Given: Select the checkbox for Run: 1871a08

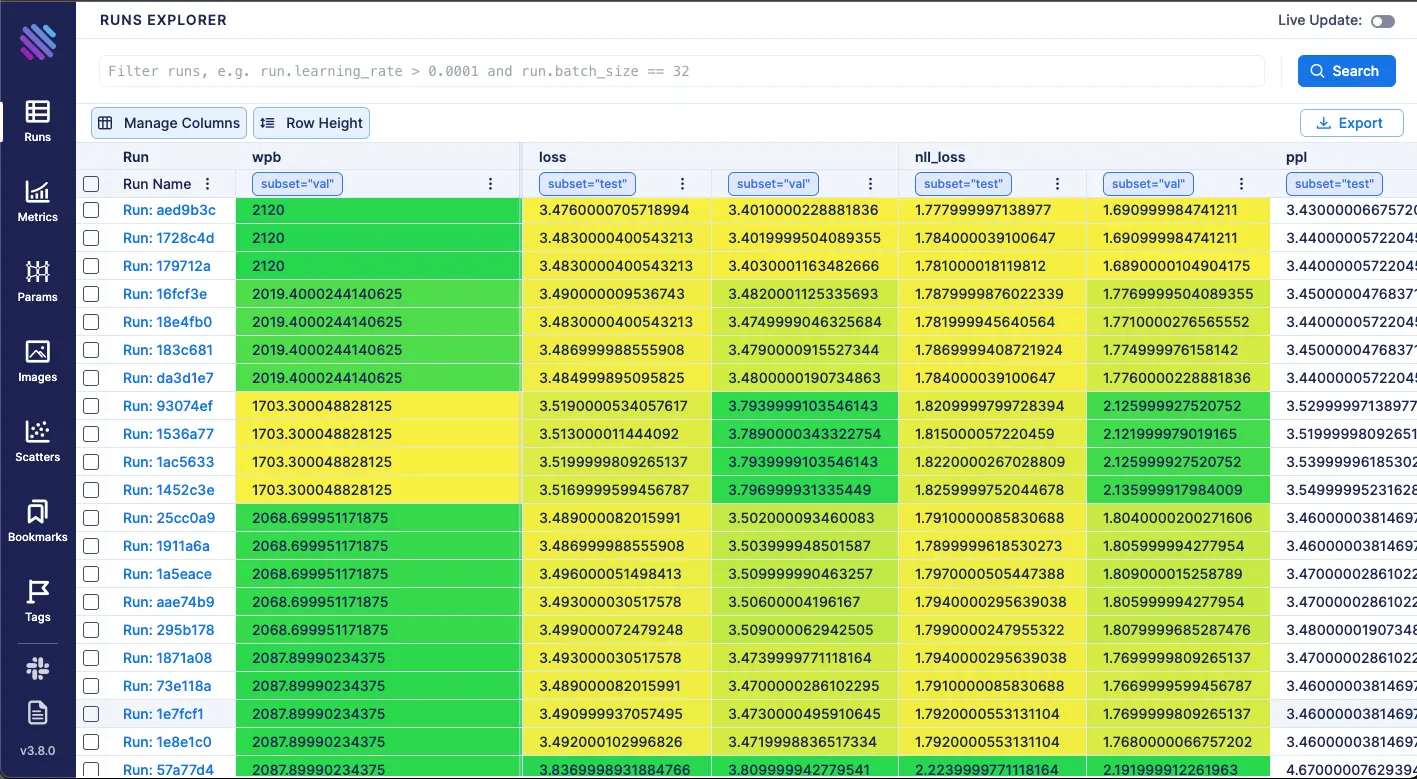Looking at the screenshot, I should (x=91, y=658).
